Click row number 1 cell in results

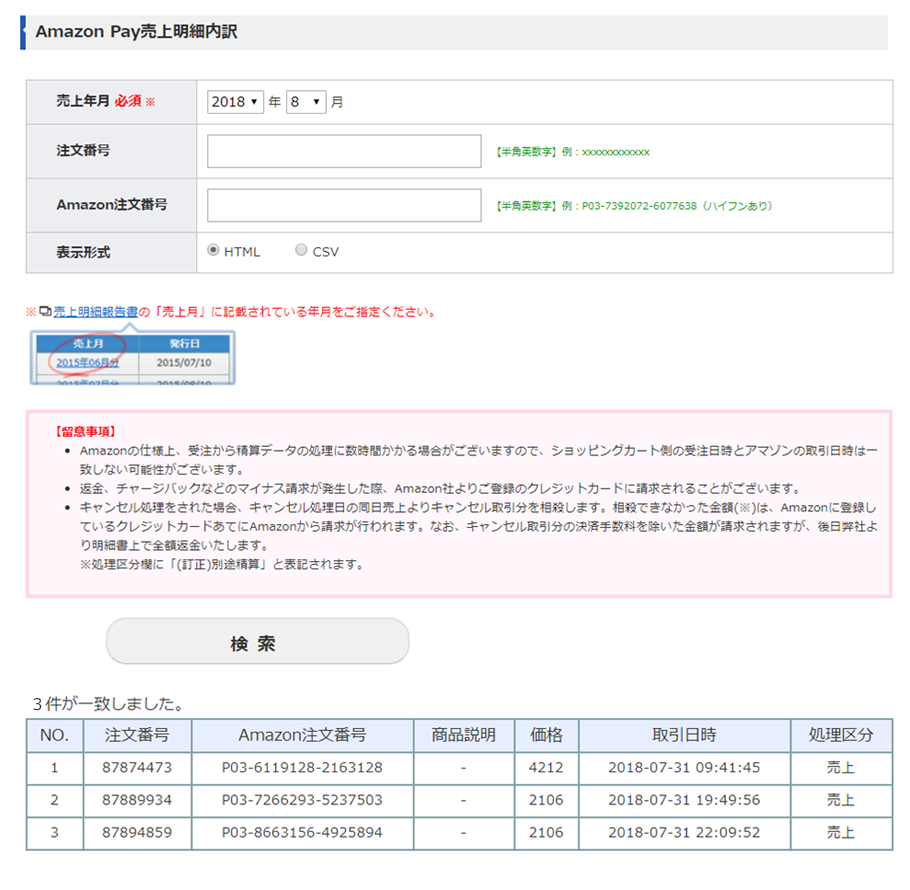55,768
